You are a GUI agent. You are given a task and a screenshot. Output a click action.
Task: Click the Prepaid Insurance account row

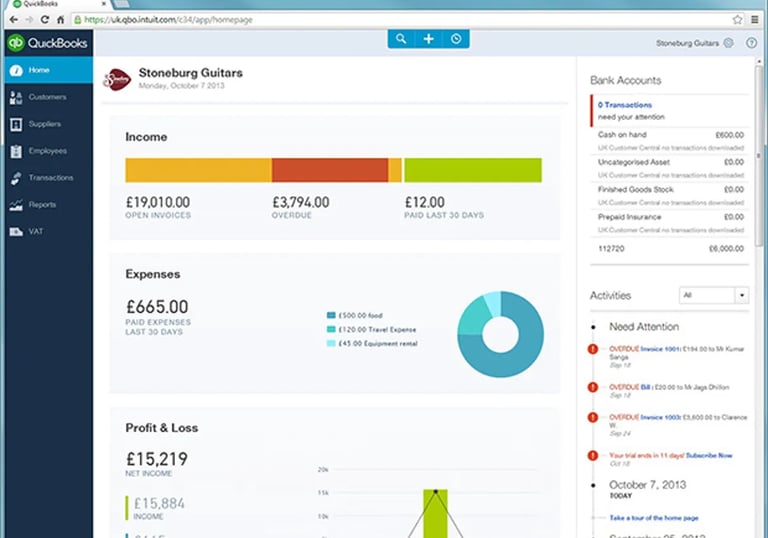click(670, 223)
